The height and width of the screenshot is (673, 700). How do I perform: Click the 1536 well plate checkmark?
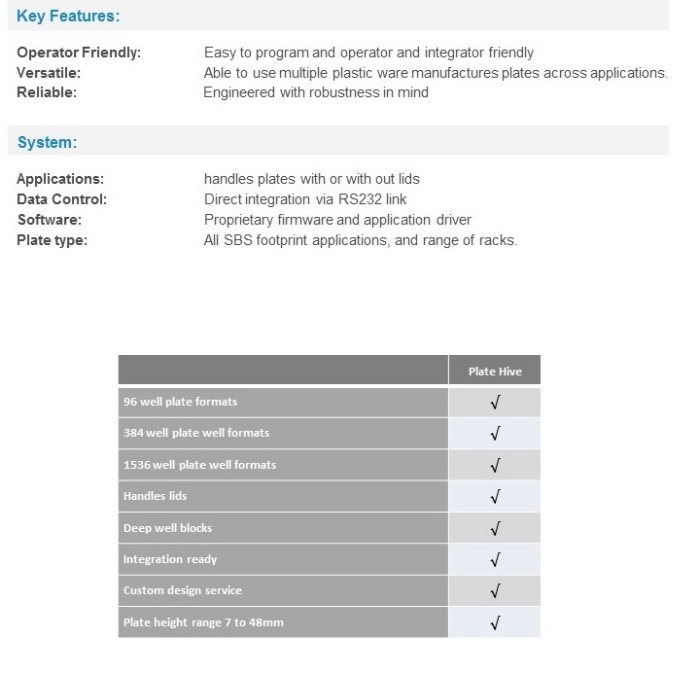pos(495,465)
